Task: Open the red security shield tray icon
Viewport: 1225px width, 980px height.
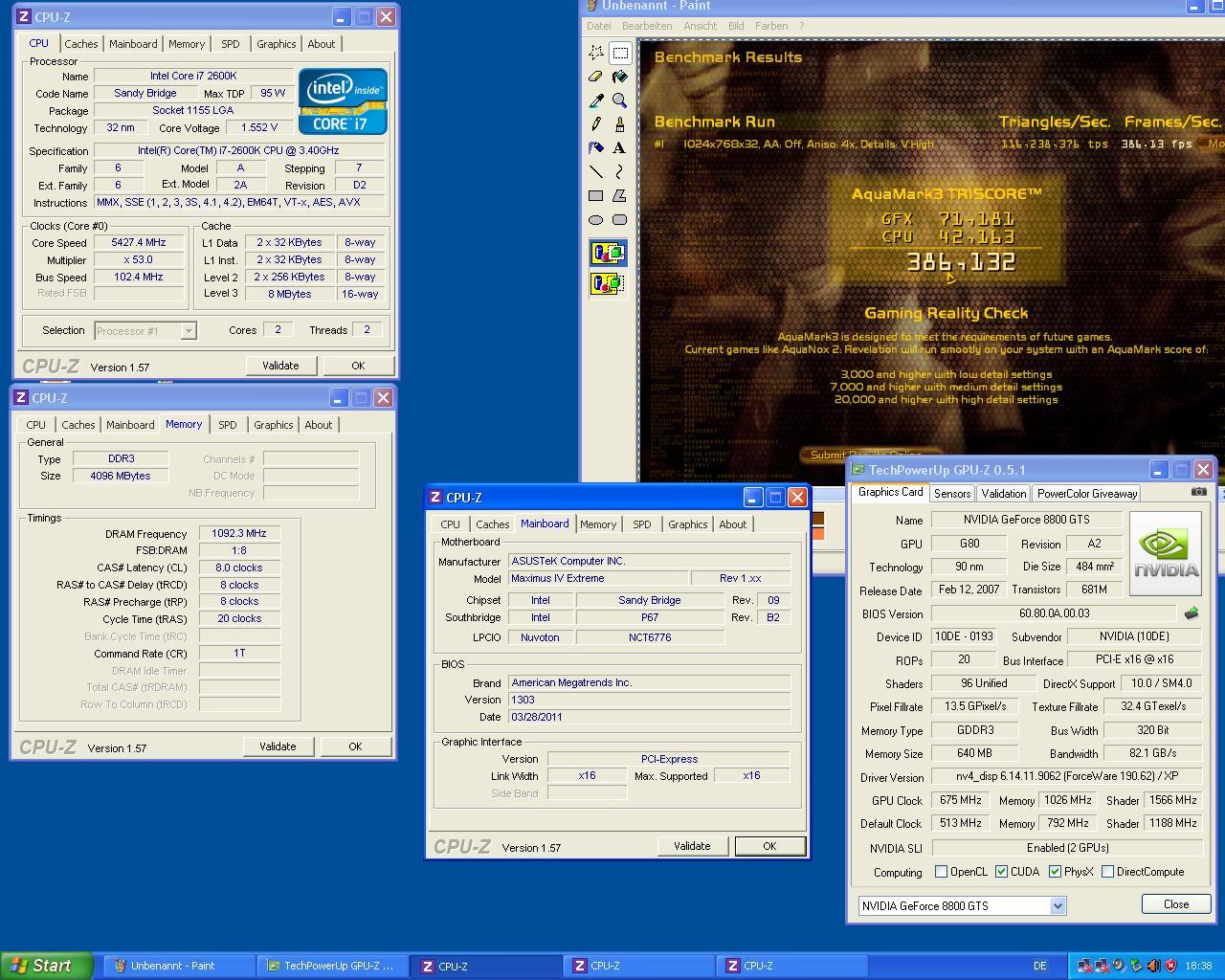Action: pyautogui.click(x=1170, y=966)
